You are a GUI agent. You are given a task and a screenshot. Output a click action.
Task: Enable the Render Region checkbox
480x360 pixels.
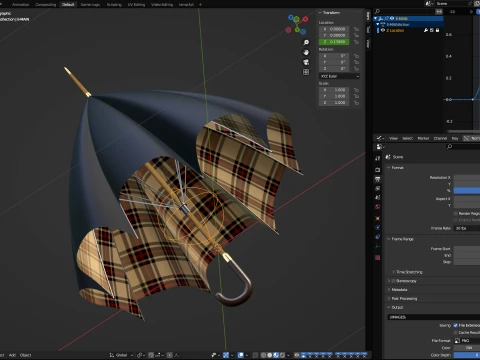(456, 213)
